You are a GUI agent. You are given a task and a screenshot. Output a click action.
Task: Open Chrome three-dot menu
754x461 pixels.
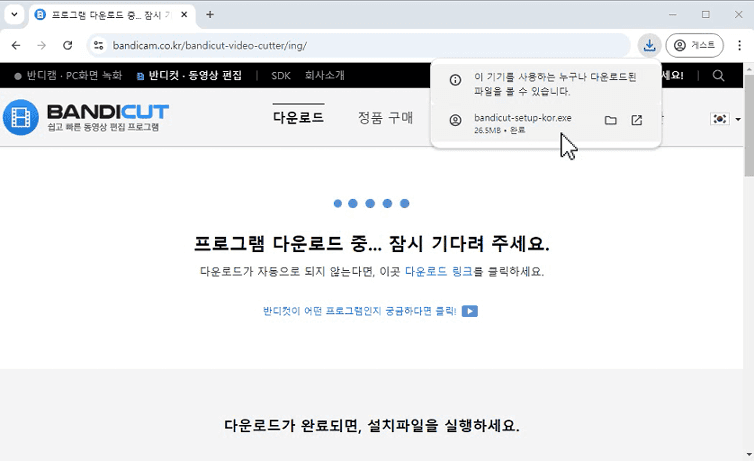(739, 45)
